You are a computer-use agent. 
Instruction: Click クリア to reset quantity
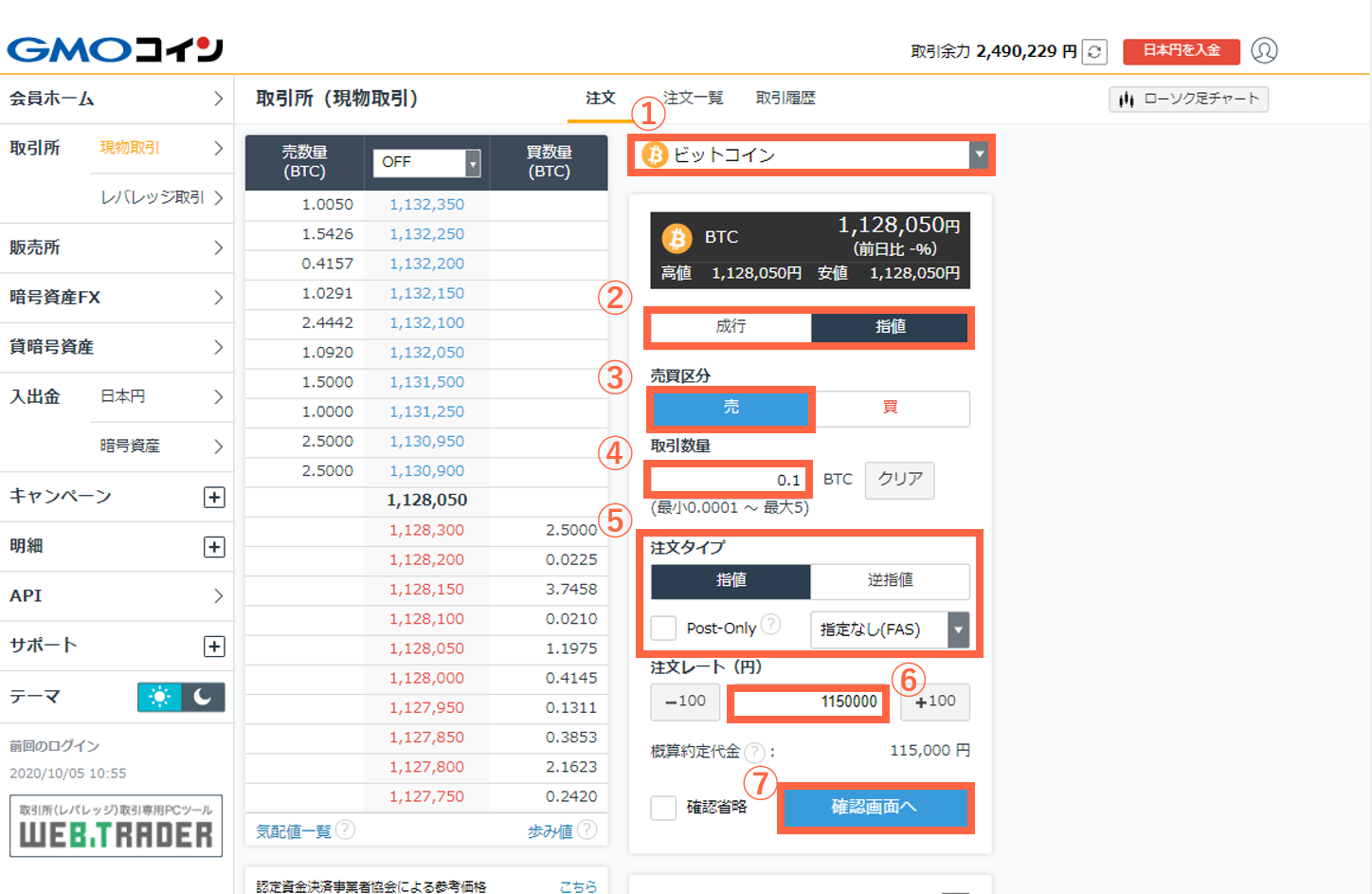(899, 480)
